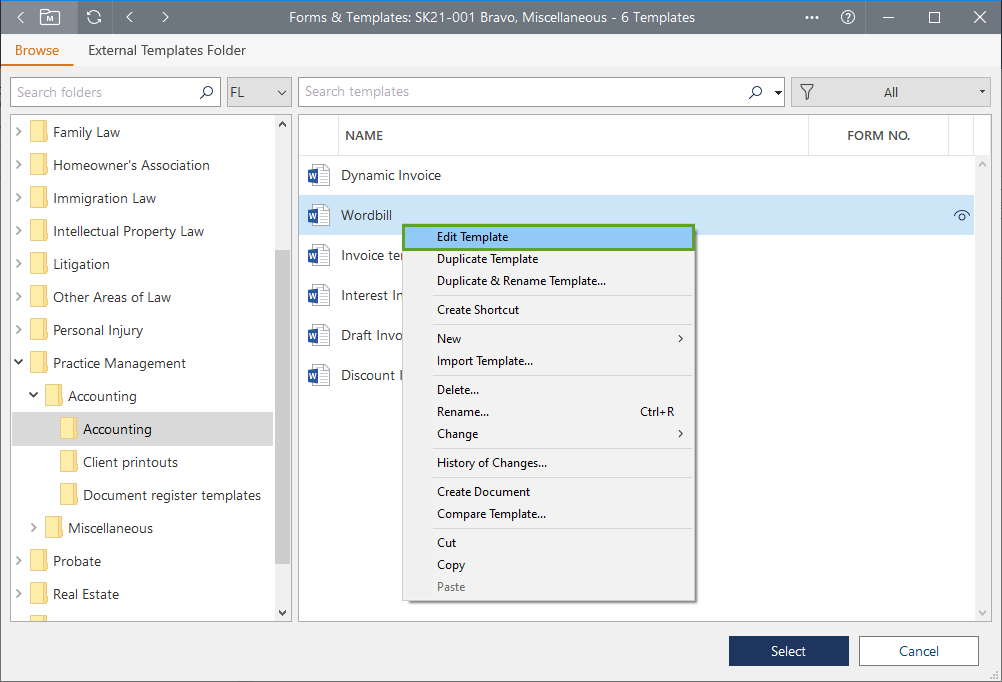Select Duplicate & Rename Template menu entry
This screenshot has height=682, width=1002.
[521, 281]
